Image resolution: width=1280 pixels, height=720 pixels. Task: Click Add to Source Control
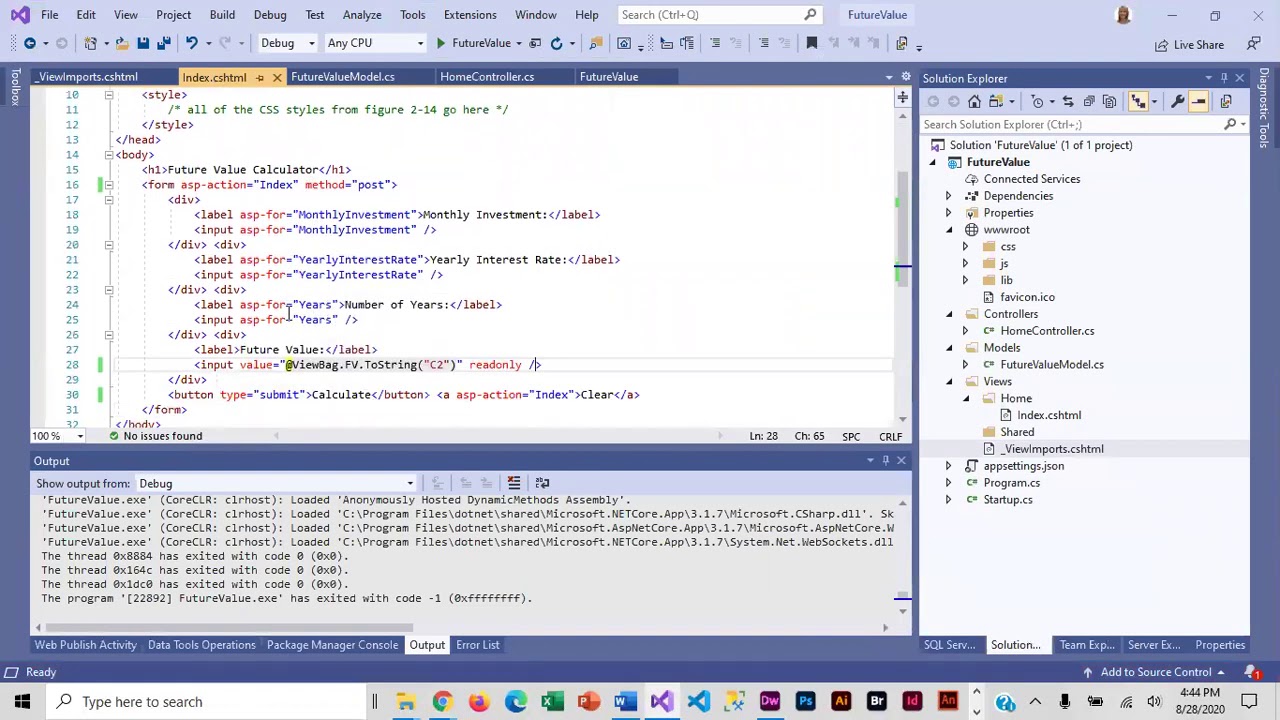coord(1156,672)
